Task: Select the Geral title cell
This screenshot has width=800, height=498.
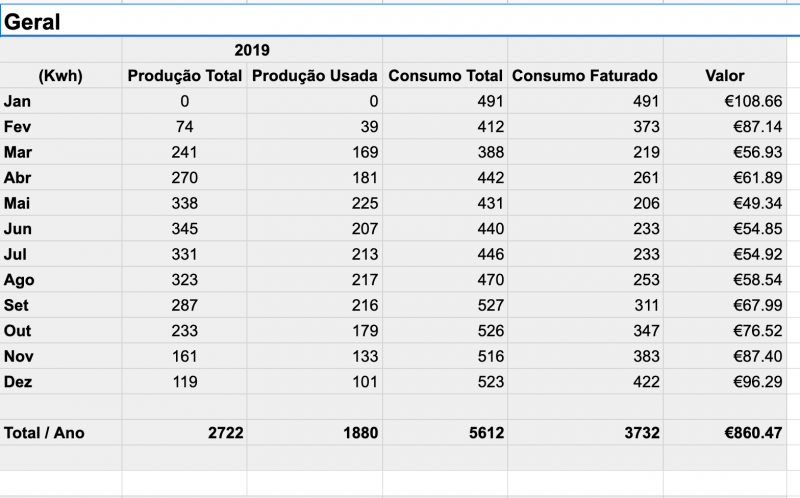Action: (x=400, y=20)
